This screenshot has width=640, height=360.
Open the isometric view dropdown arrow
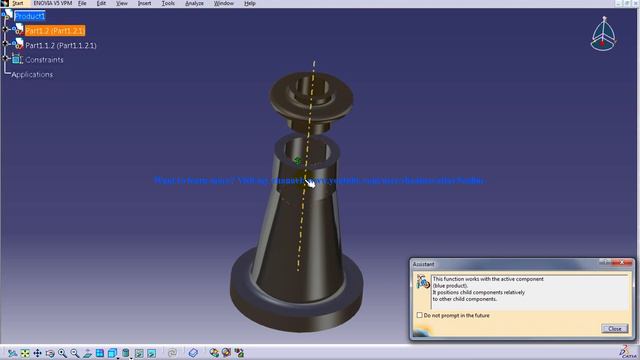pos(118,357)
